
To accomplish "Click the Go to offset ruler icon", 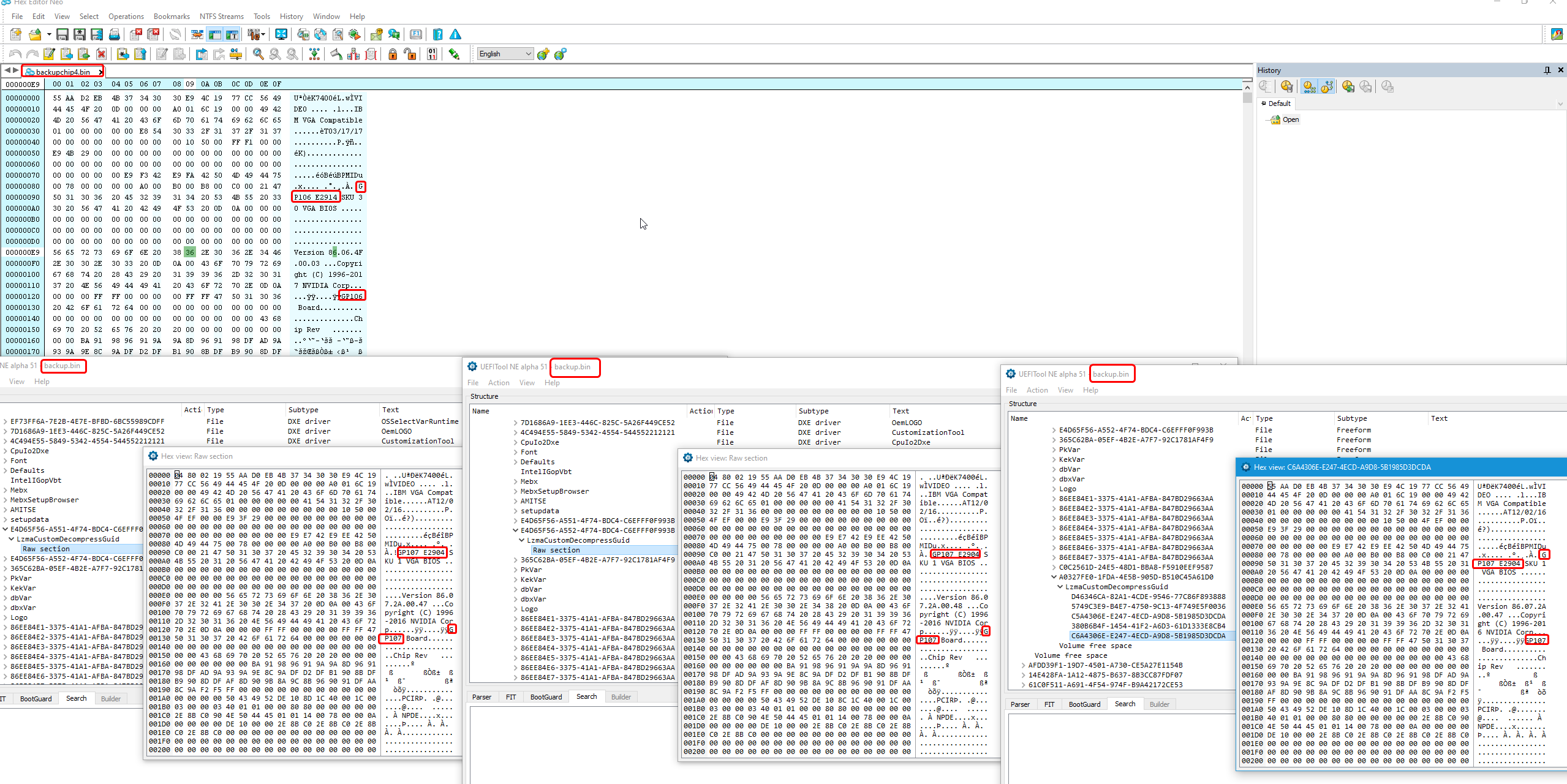I will point(236,54).
